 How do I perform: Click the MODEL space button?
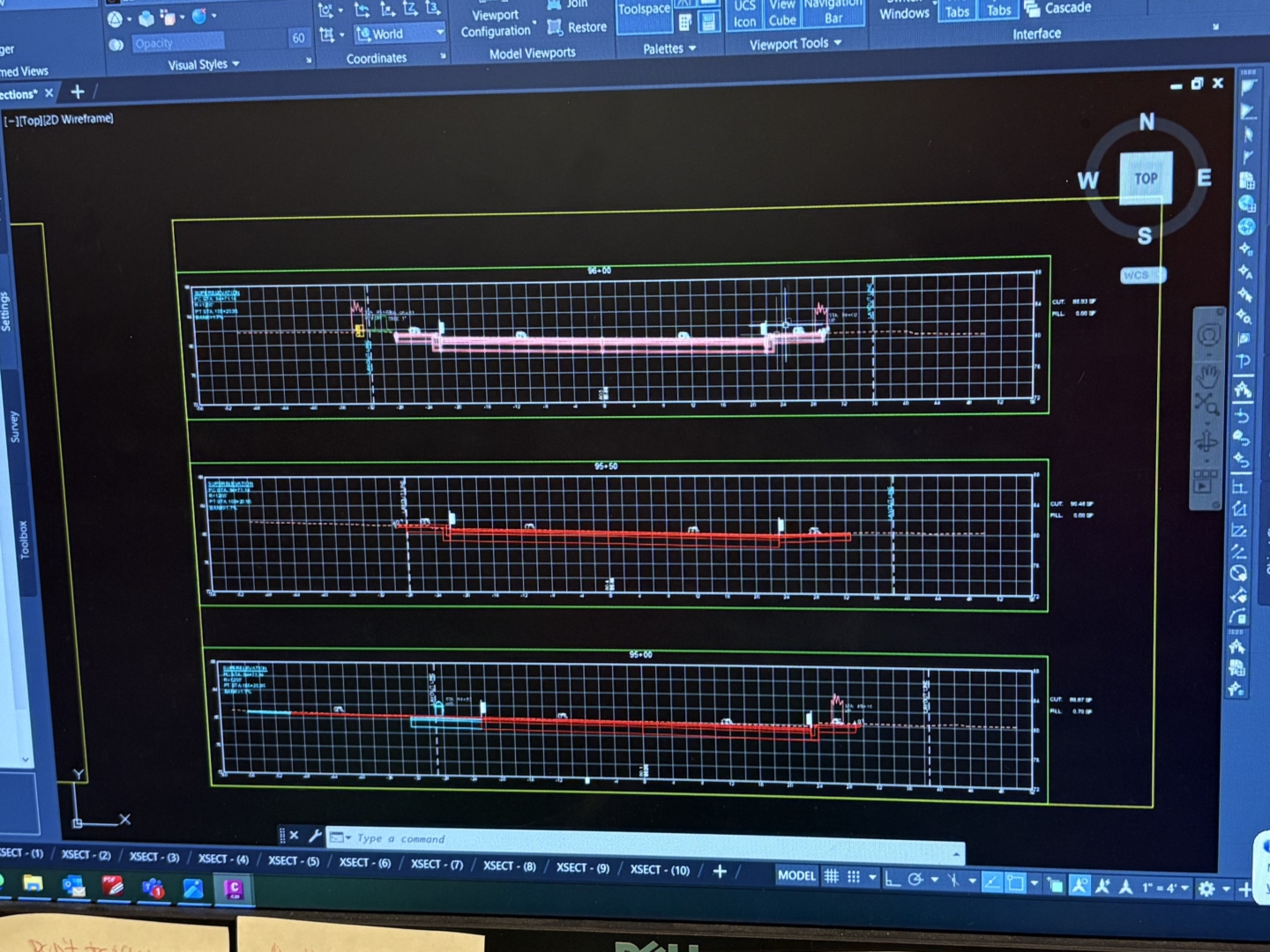pos(796,875)
